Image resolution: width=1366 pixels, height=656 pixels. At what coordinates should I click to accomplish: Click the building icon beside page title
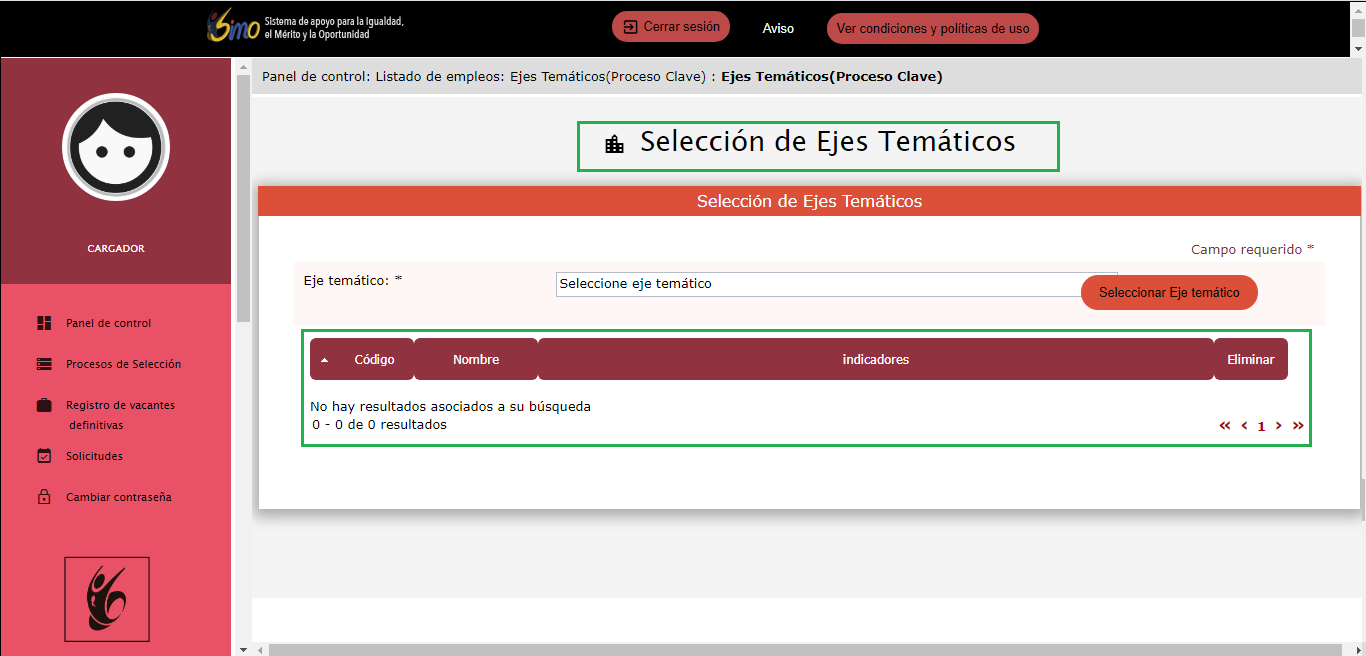[614, 145]
